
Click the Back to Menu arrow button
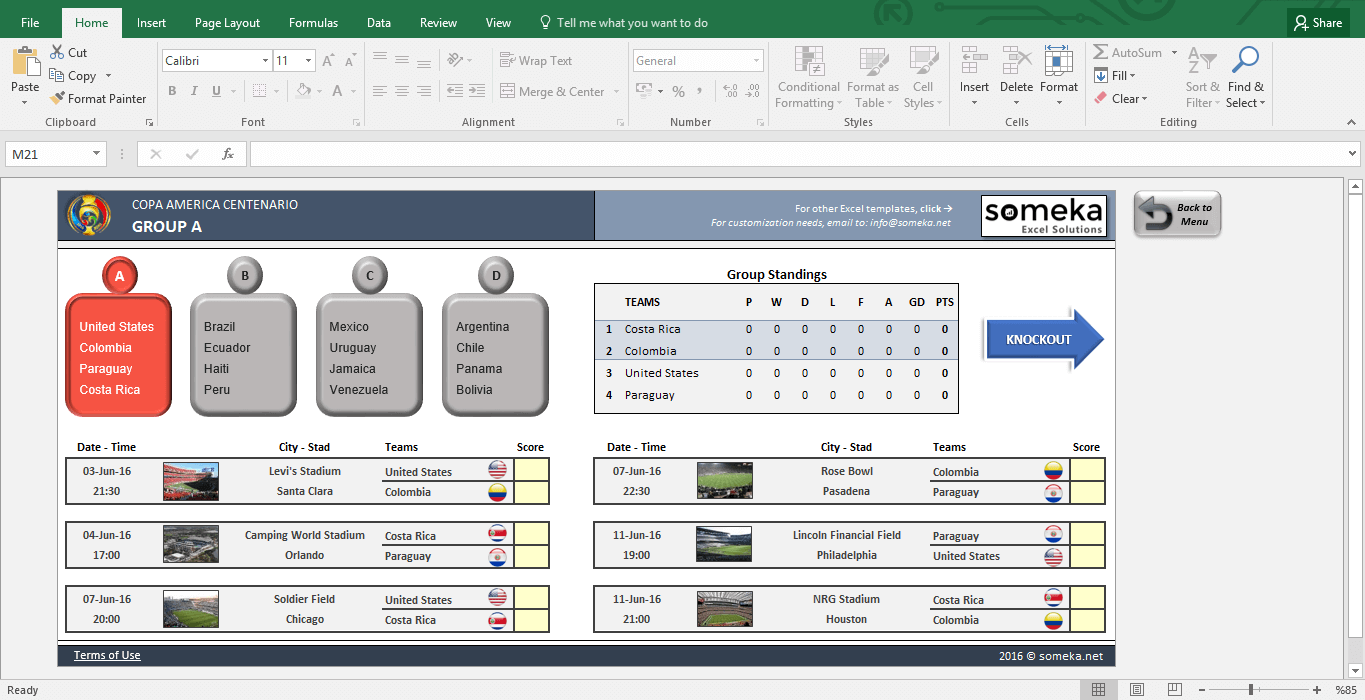point(1177,215)
